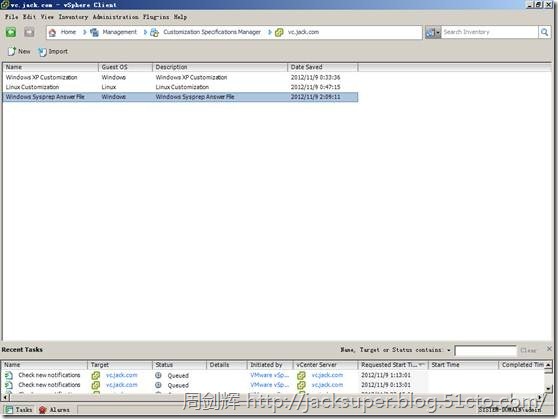Click the Clear filter button
This screenshot has width=558, height=419.
pyautogui.click(x=528, y=350)
